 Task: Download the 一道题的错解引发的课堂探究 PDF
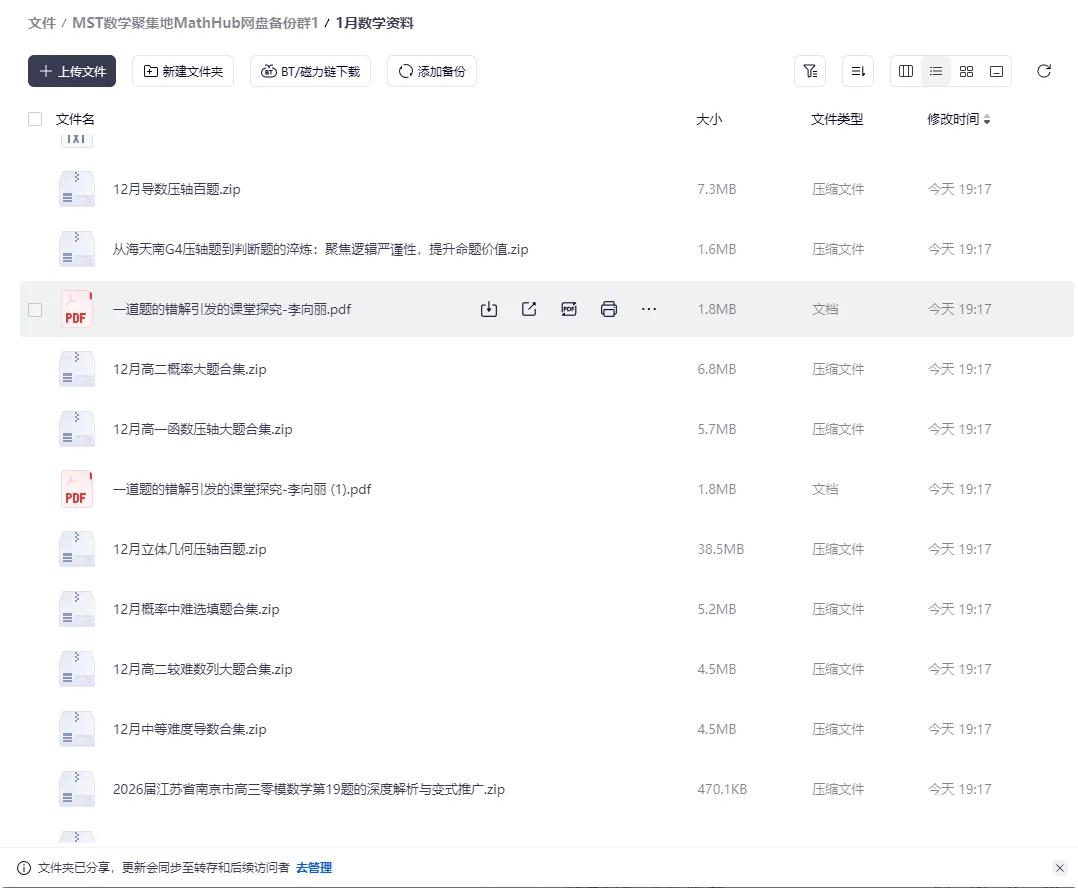coord(489,309)
